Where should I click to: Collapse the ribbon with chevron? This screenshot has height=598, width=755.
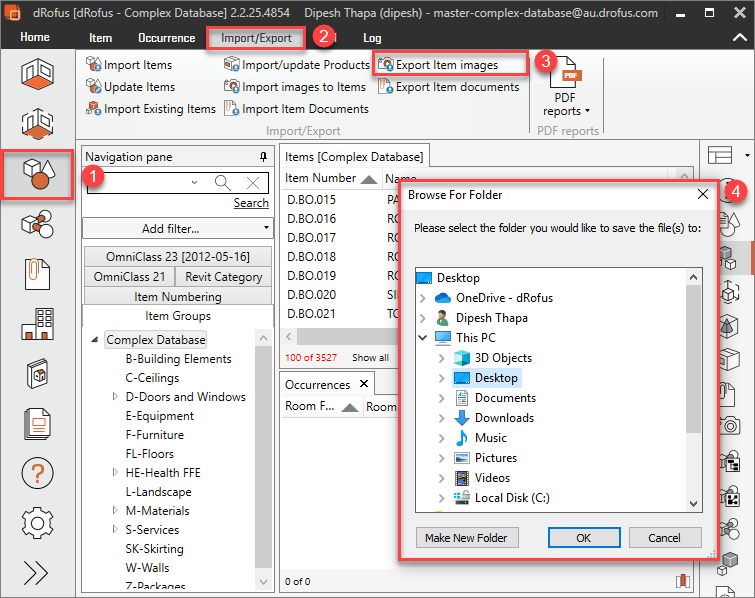(740, 38)
